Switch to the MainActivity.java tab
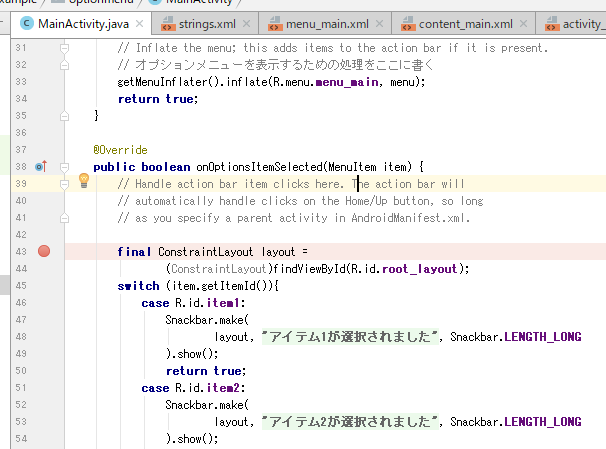This screenshot has height=449, width=606. tap(81, 24)
